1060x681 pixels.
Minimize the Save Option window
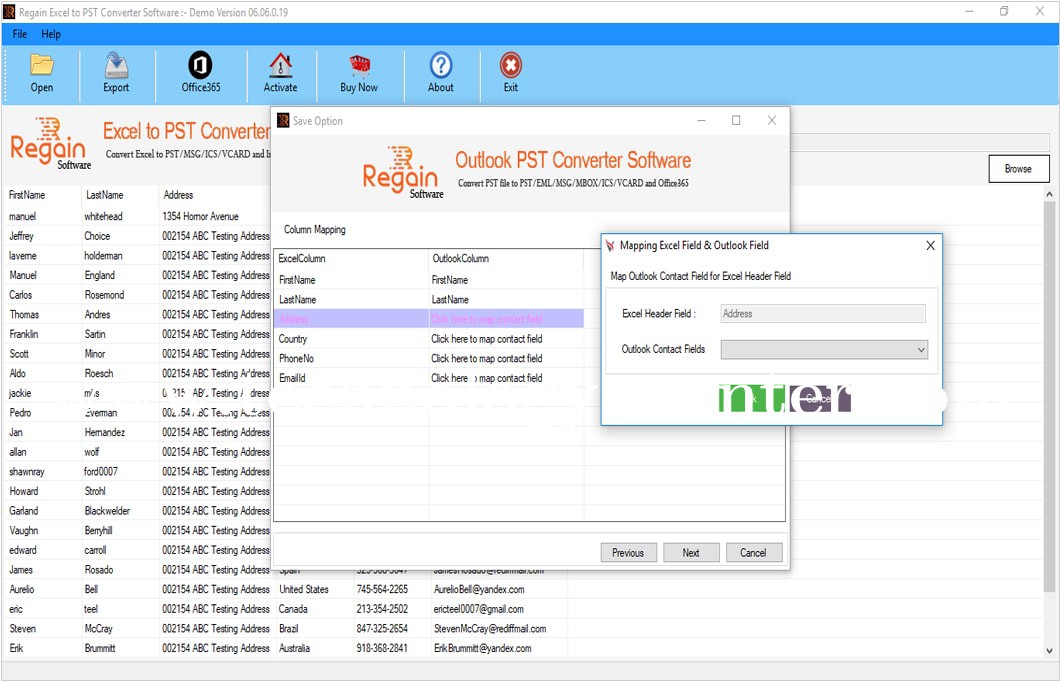[x=702, y=120]
